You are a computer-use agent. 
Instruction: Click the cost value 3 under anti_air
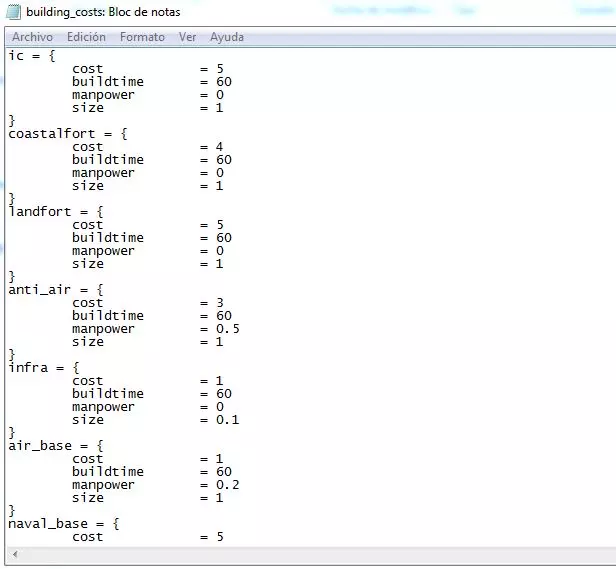[220, 303]
